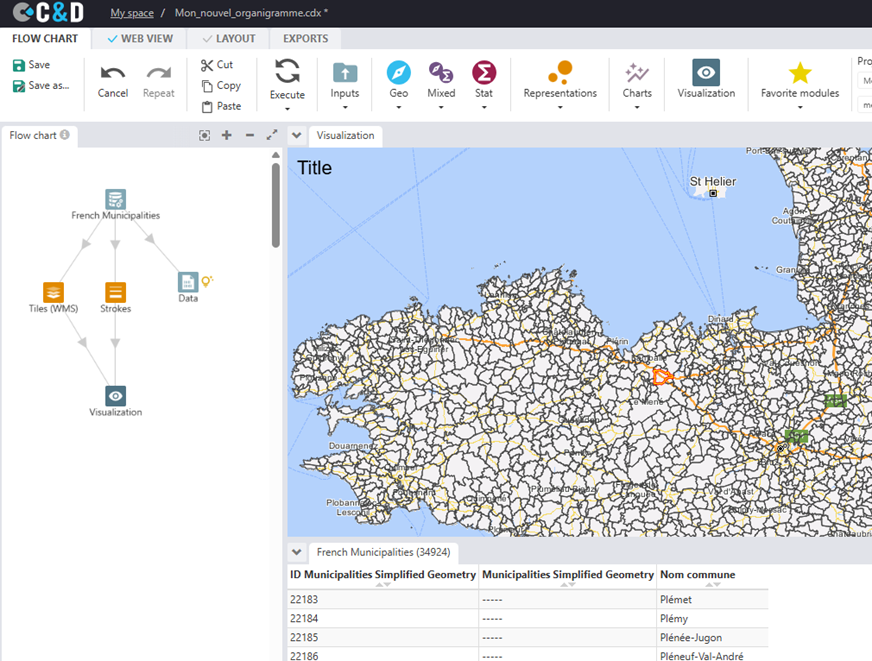Open the Stat sigma module icon
872x661 pixels.
484,73
